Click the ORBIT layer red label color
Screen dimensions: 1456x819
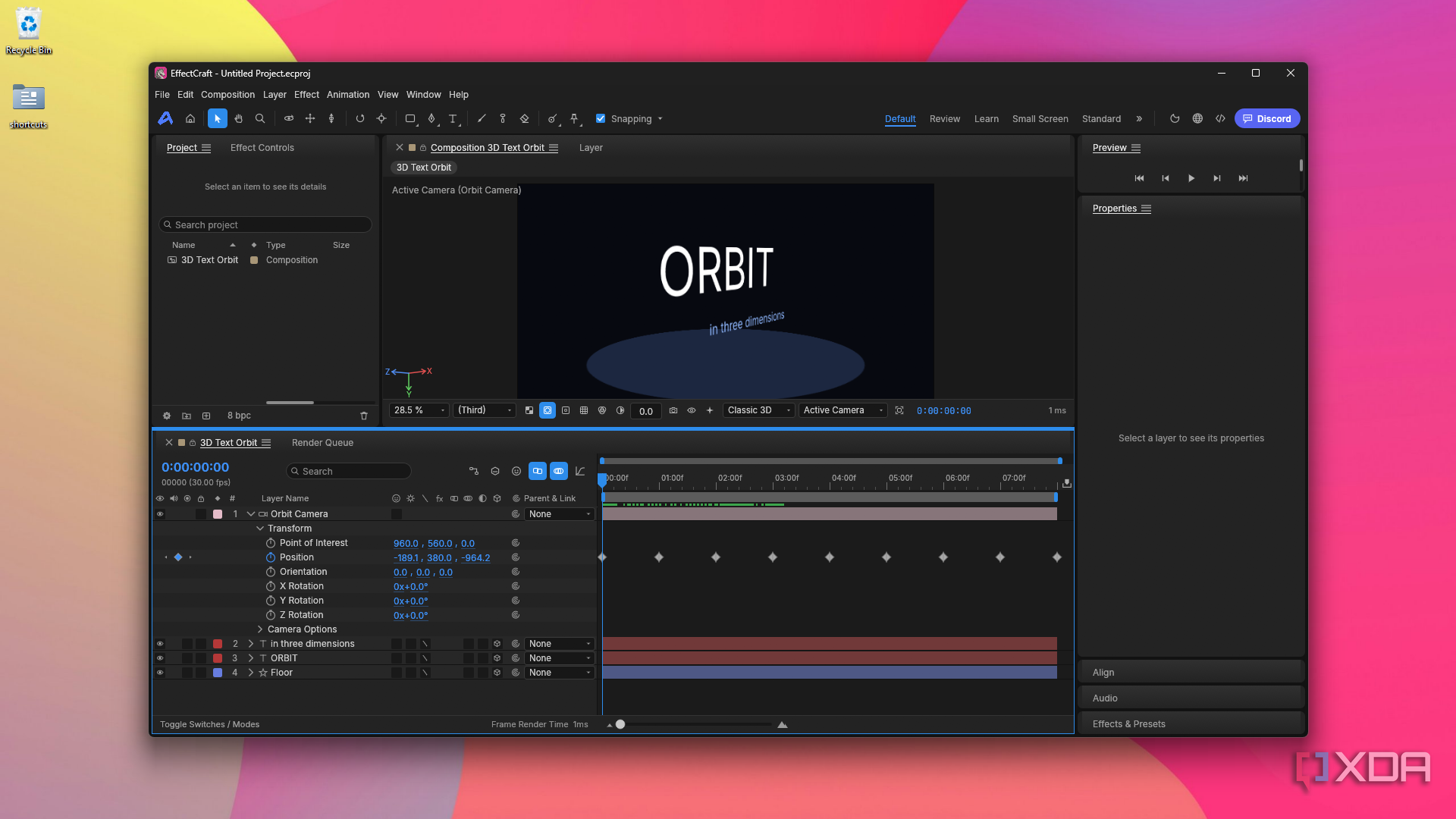(218, 658)
